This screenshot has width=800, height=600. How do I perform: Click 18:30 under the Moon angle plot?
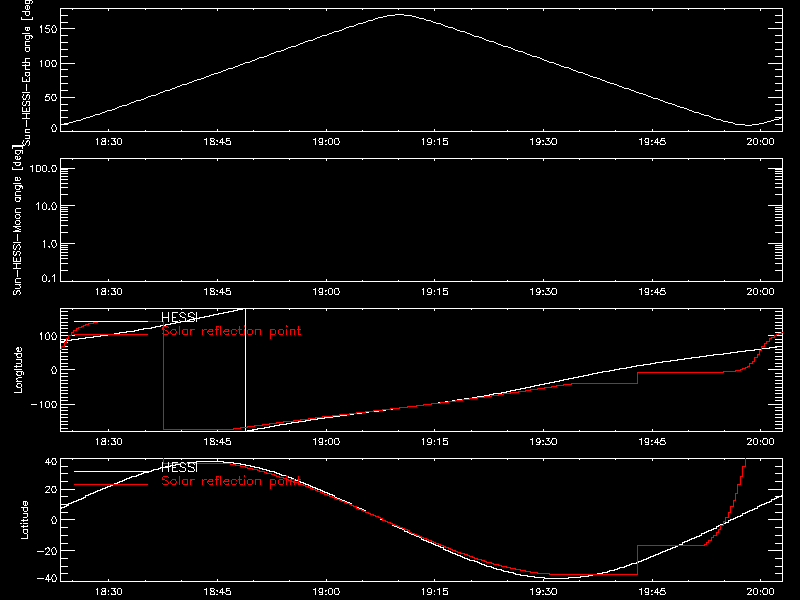(x=109, y=292)
